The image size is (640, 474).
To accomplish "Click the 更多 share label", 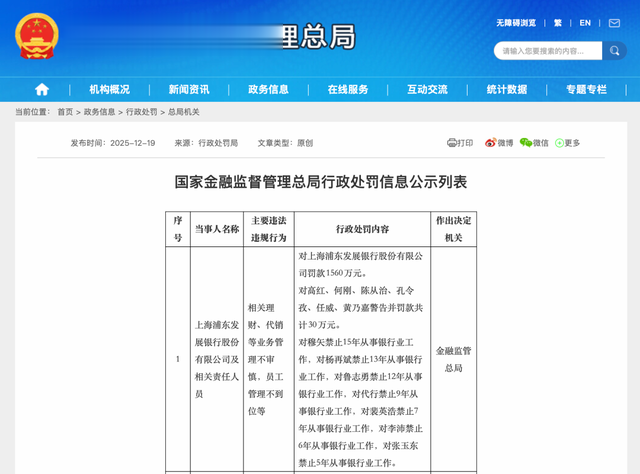I will (x=572, y=143).
